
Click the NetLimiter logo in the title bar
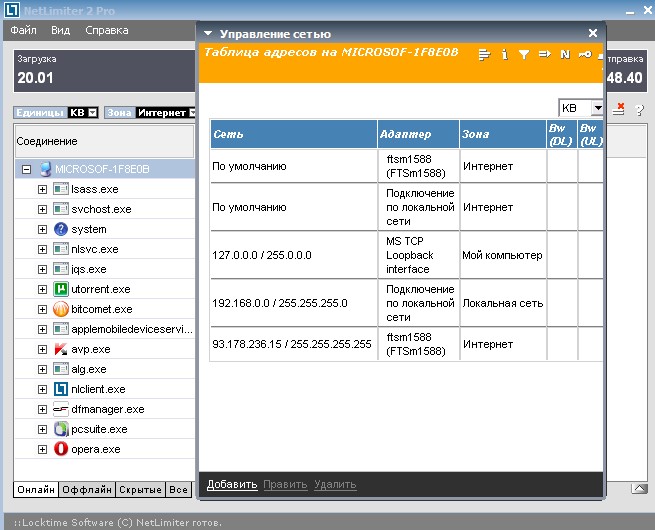(11, 10)
